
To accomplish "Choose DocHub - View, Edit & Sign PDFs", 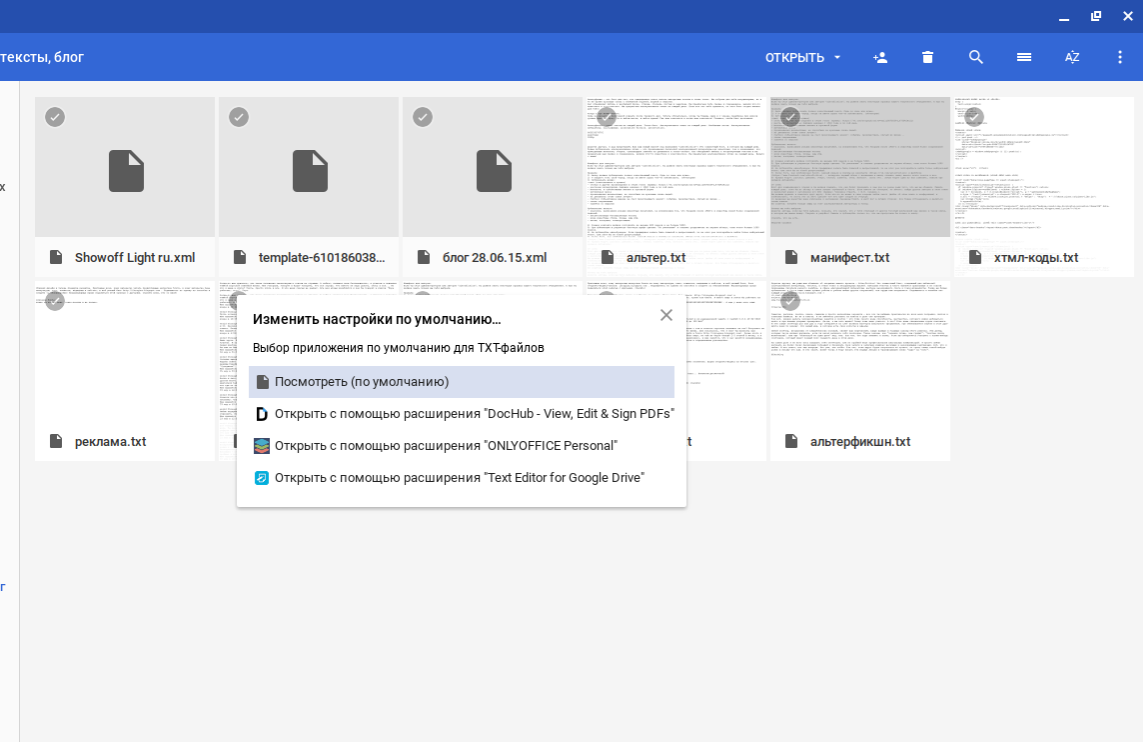I will (461, 414).
